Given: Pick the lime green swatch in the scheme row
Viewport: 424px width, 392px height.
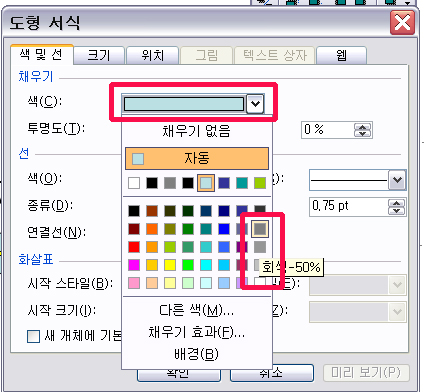Looking at the screenshot, I should [x=260, y=183].
